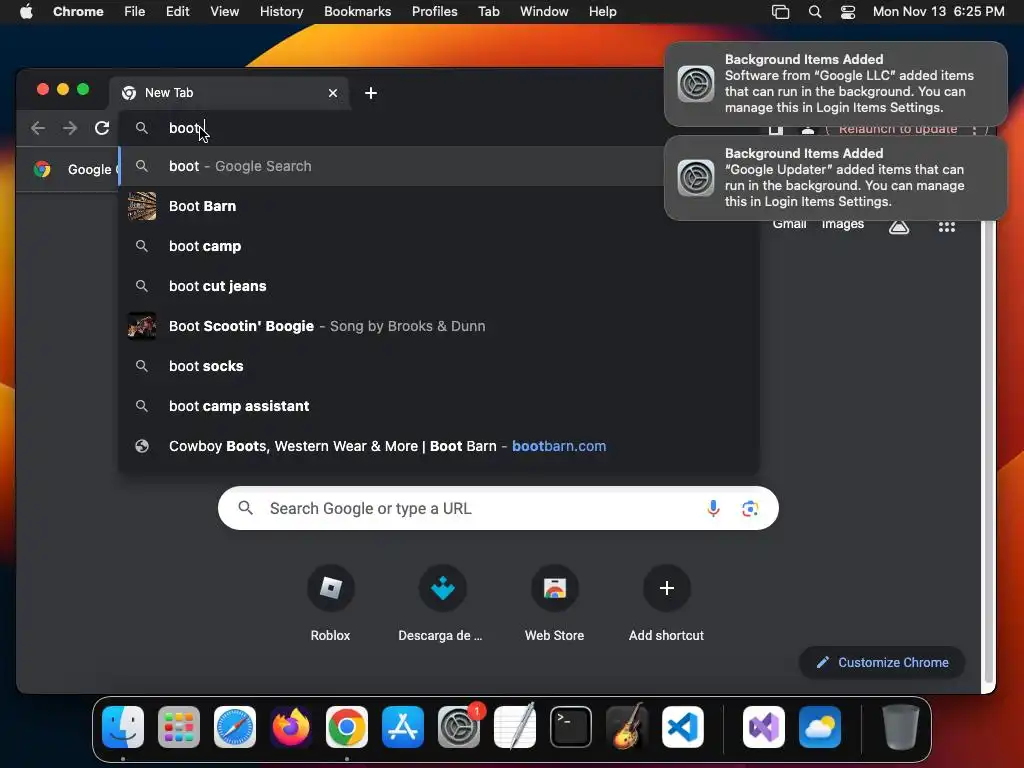Open the 'Descarga de ...' shortcut
The height and width of the screenshot is (768, 1024).
coord(442,603)
